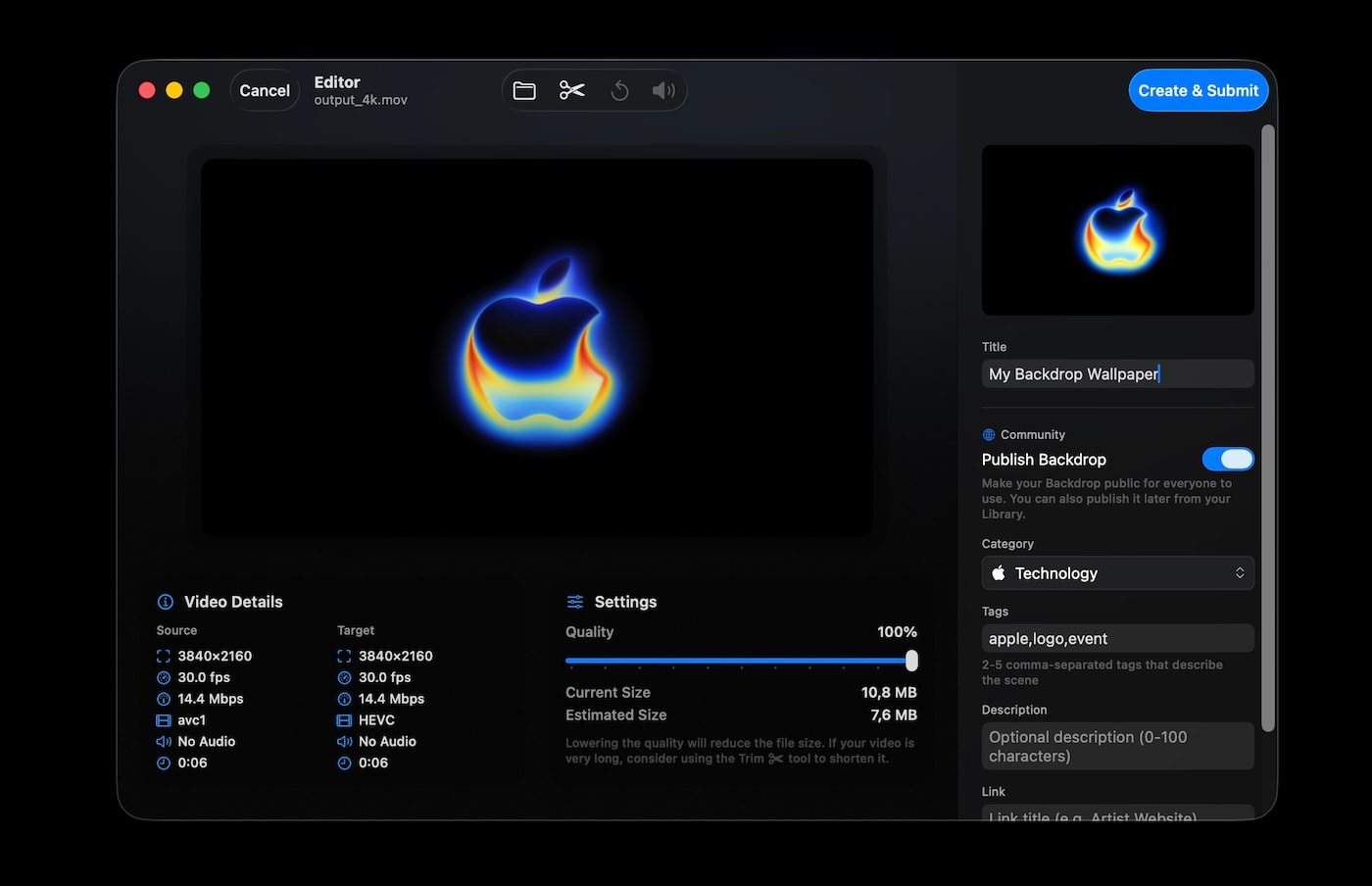Click the Settings sliders icon
This screenshot has height=886, width=1372.
point(575,602)
